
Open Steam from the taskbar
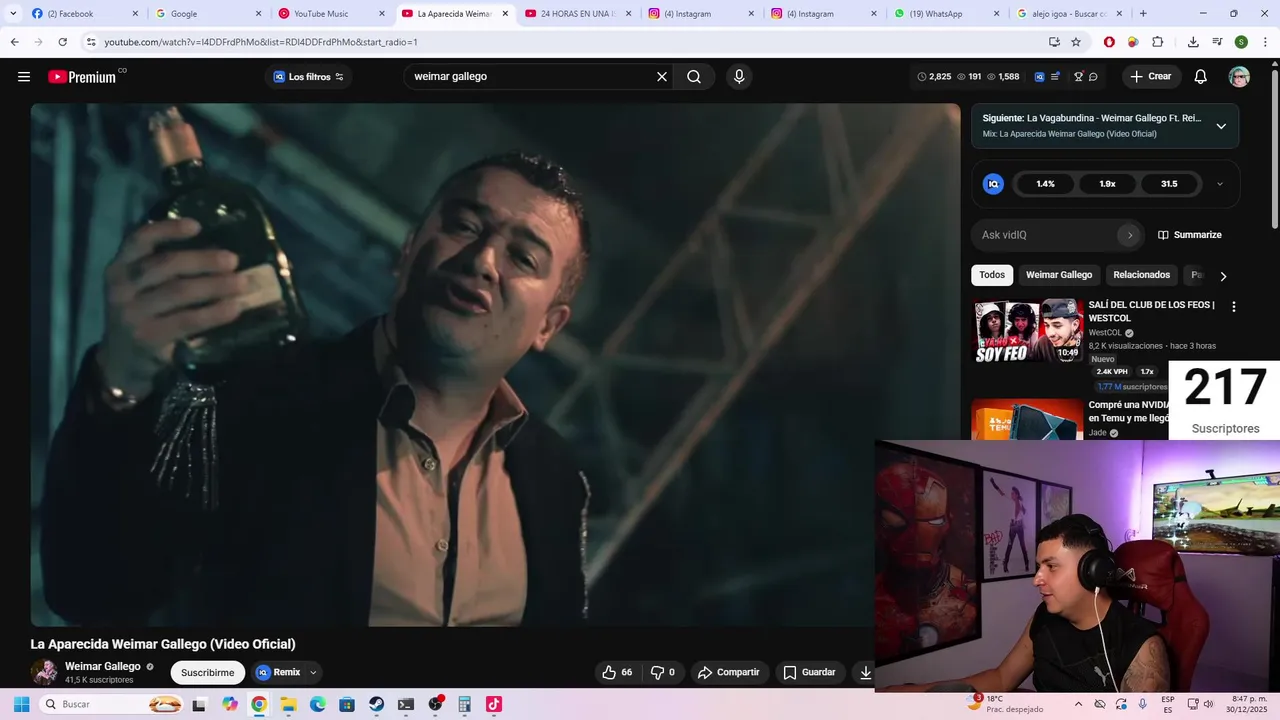(x=376, y=704)
